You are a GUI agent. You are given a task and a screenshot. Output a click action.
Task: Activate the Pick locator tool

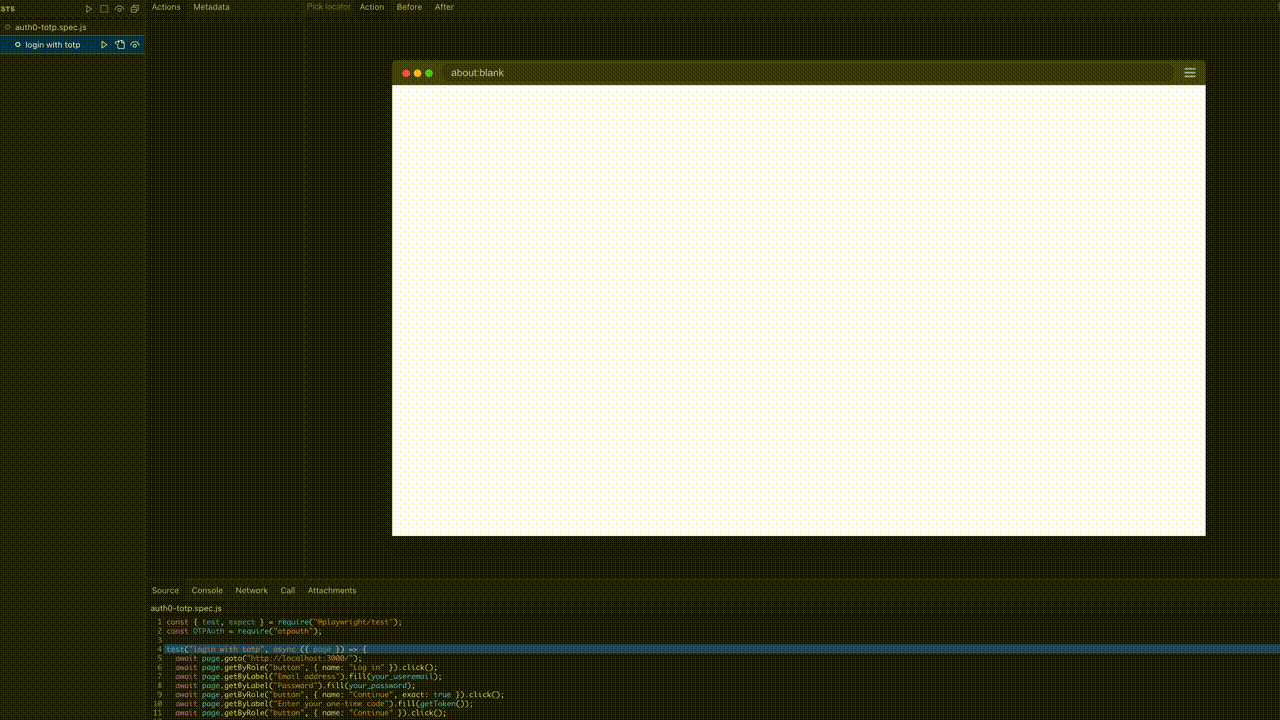coord(328,7)
